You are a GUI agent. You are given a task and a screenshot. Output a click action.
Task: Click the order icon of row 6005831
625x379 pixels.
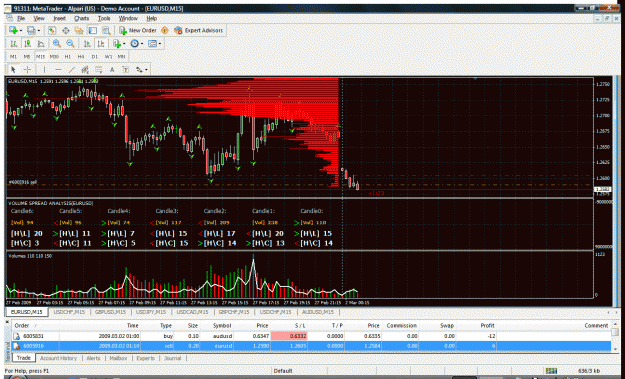[16, 336]
